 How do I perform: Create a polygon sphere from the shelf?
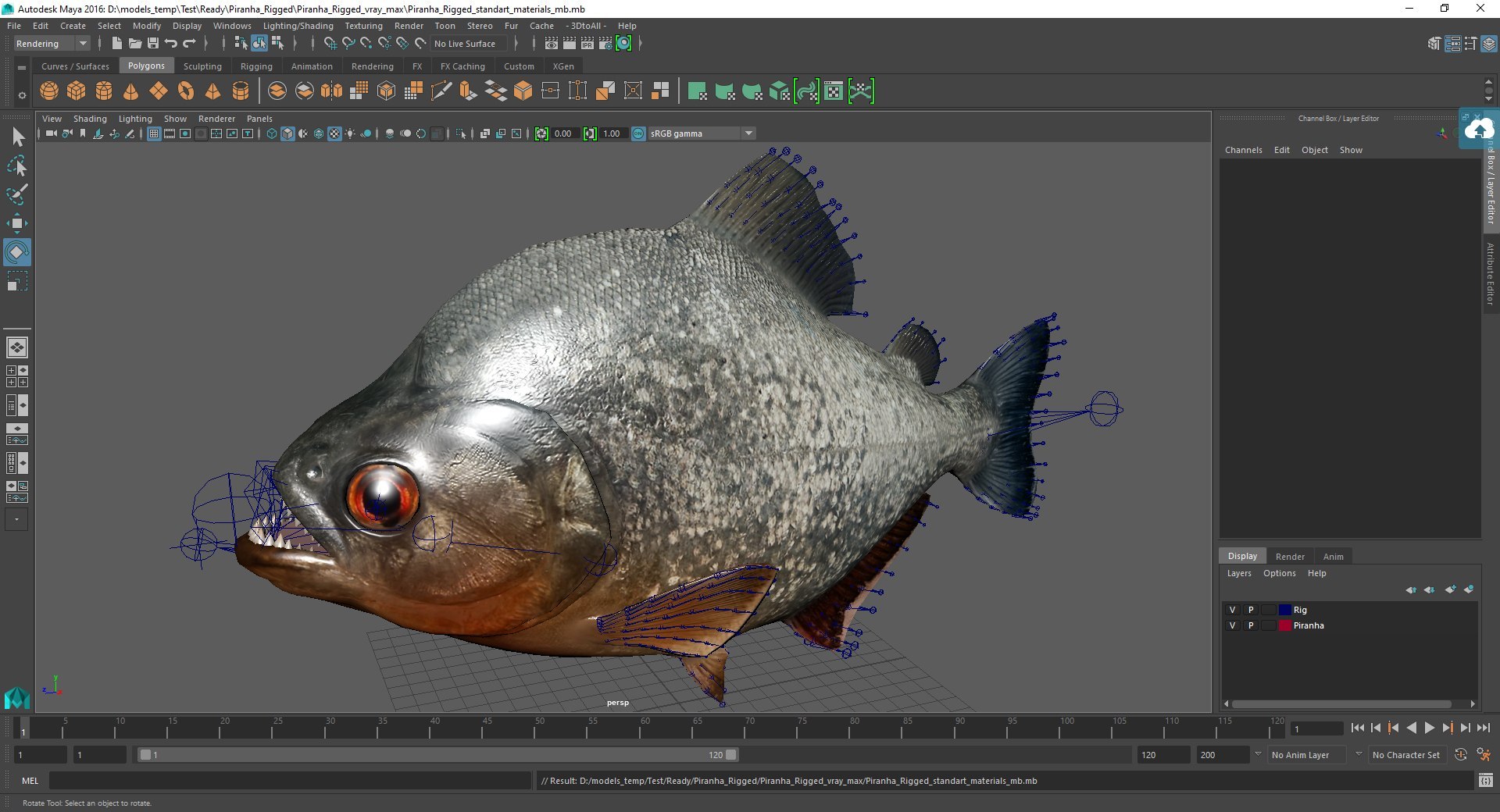pos(49,91)
